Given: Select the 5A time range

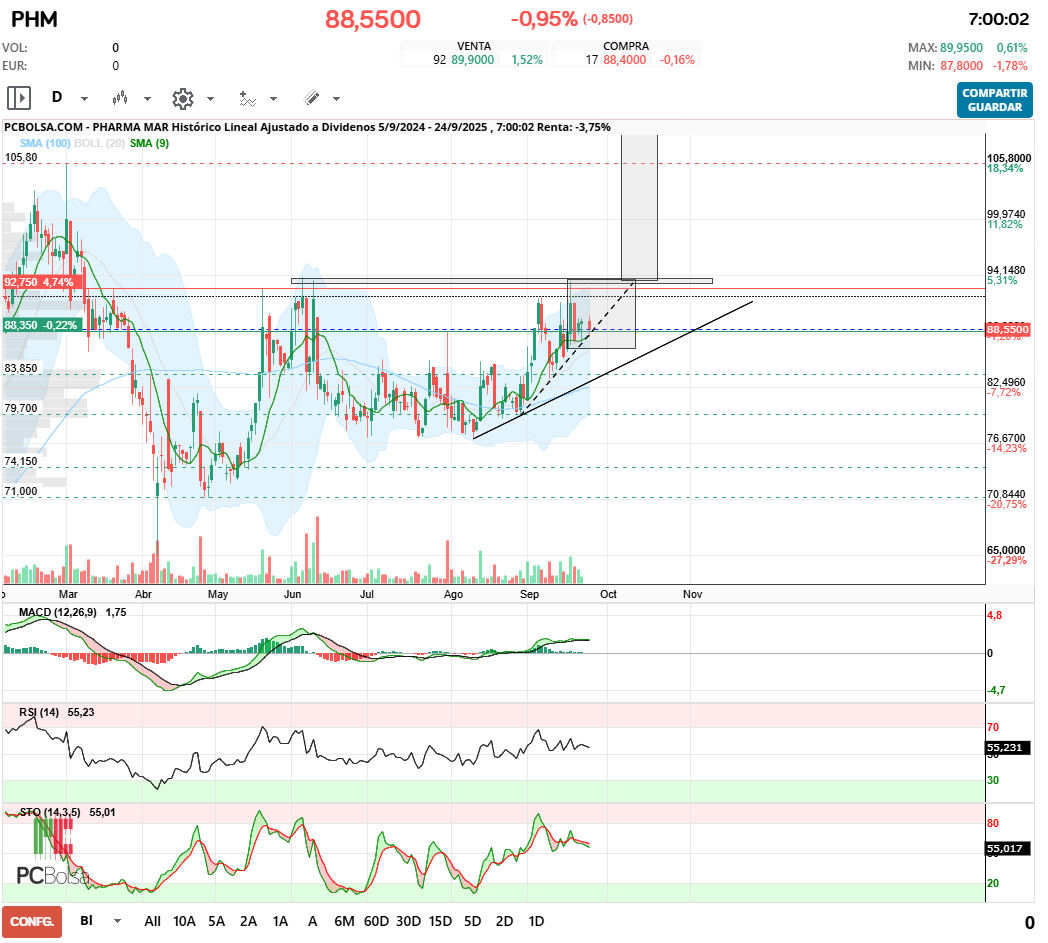Looking at the screenshot, I should point(217,921).
